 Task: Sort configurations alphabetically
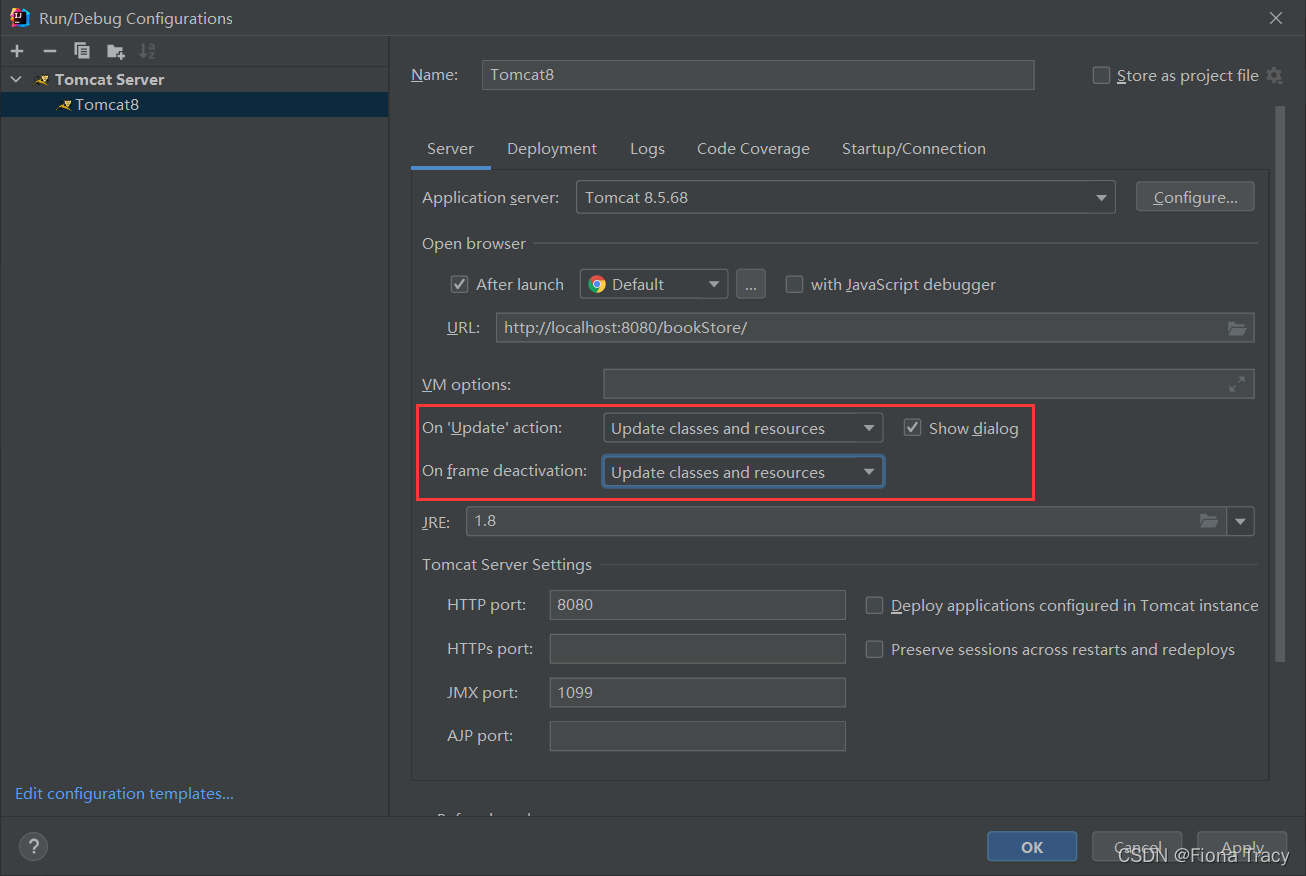147,51
